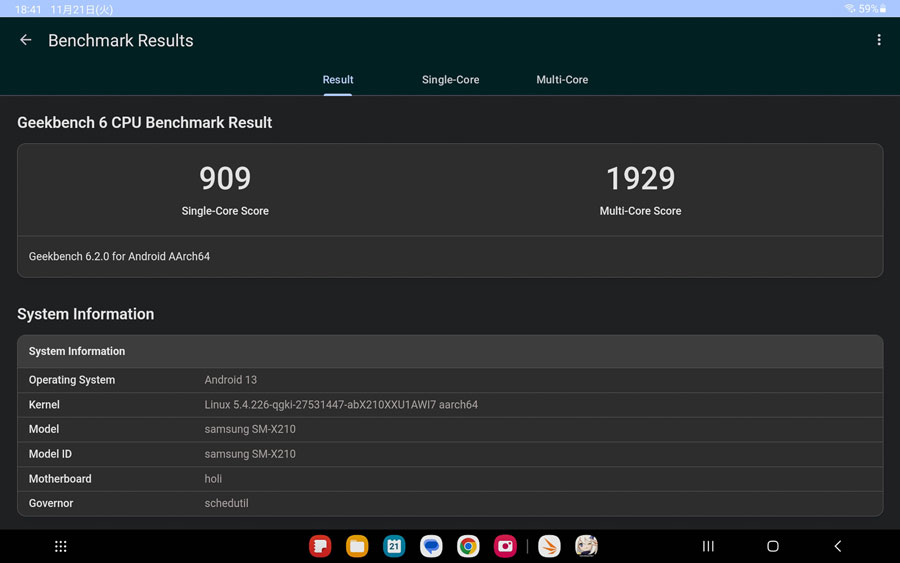Screen dimensions: 900x563
Task: Open the My Files folder app
Action: click(x=357, y=546)
